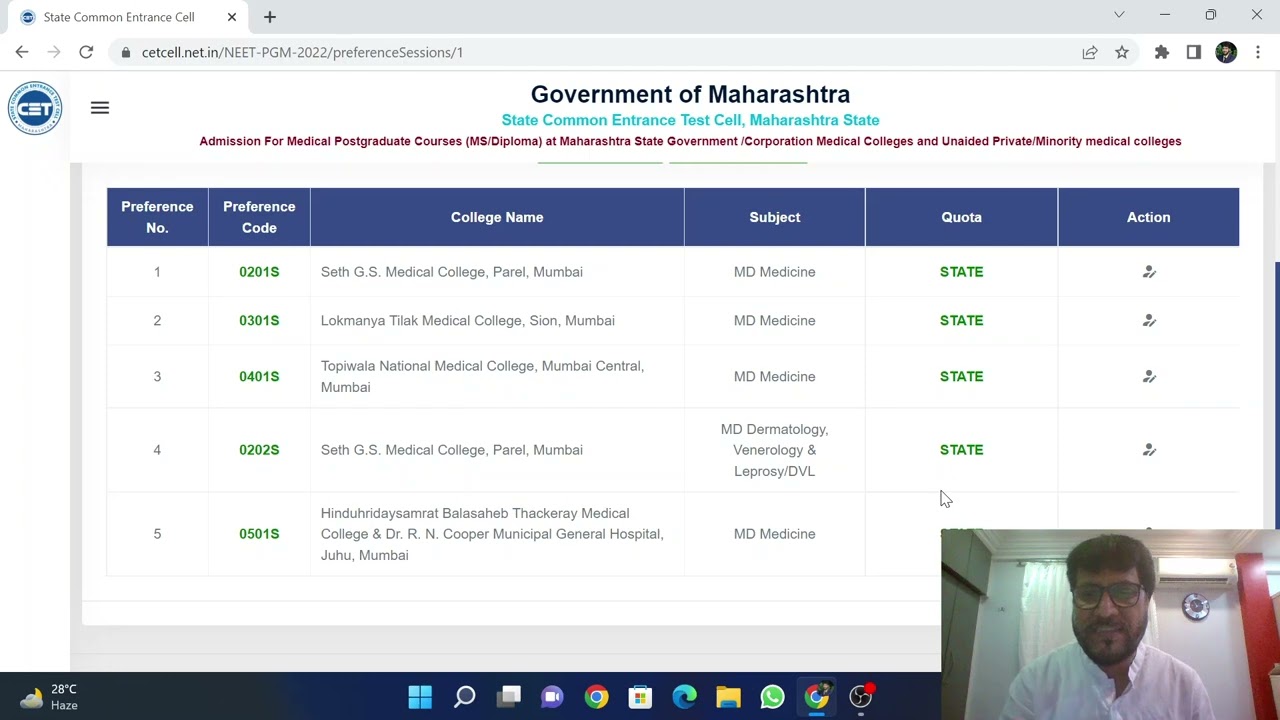Open first Google Chrome taskbar icon
Viewport: 1280px width, 720px height.
click(596, 696)
